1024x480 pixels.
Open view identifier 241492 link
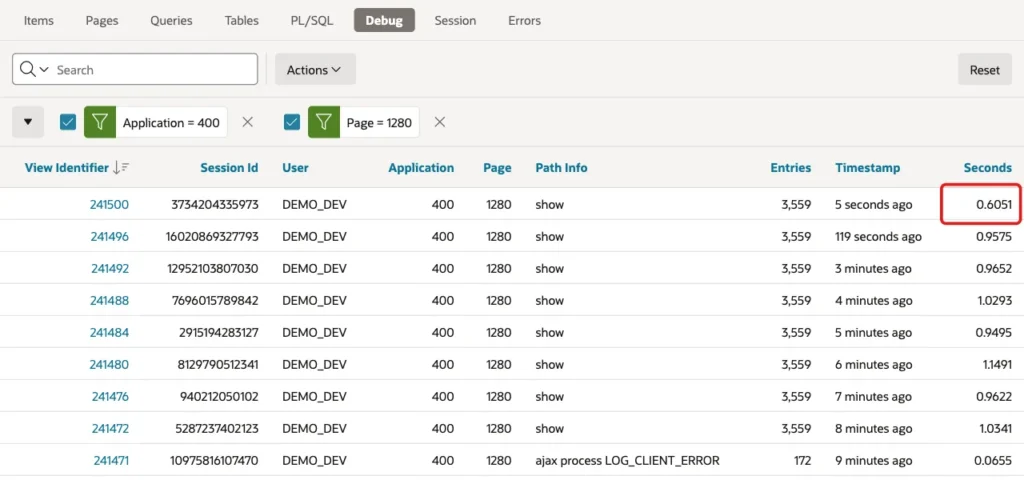point(110,268)
